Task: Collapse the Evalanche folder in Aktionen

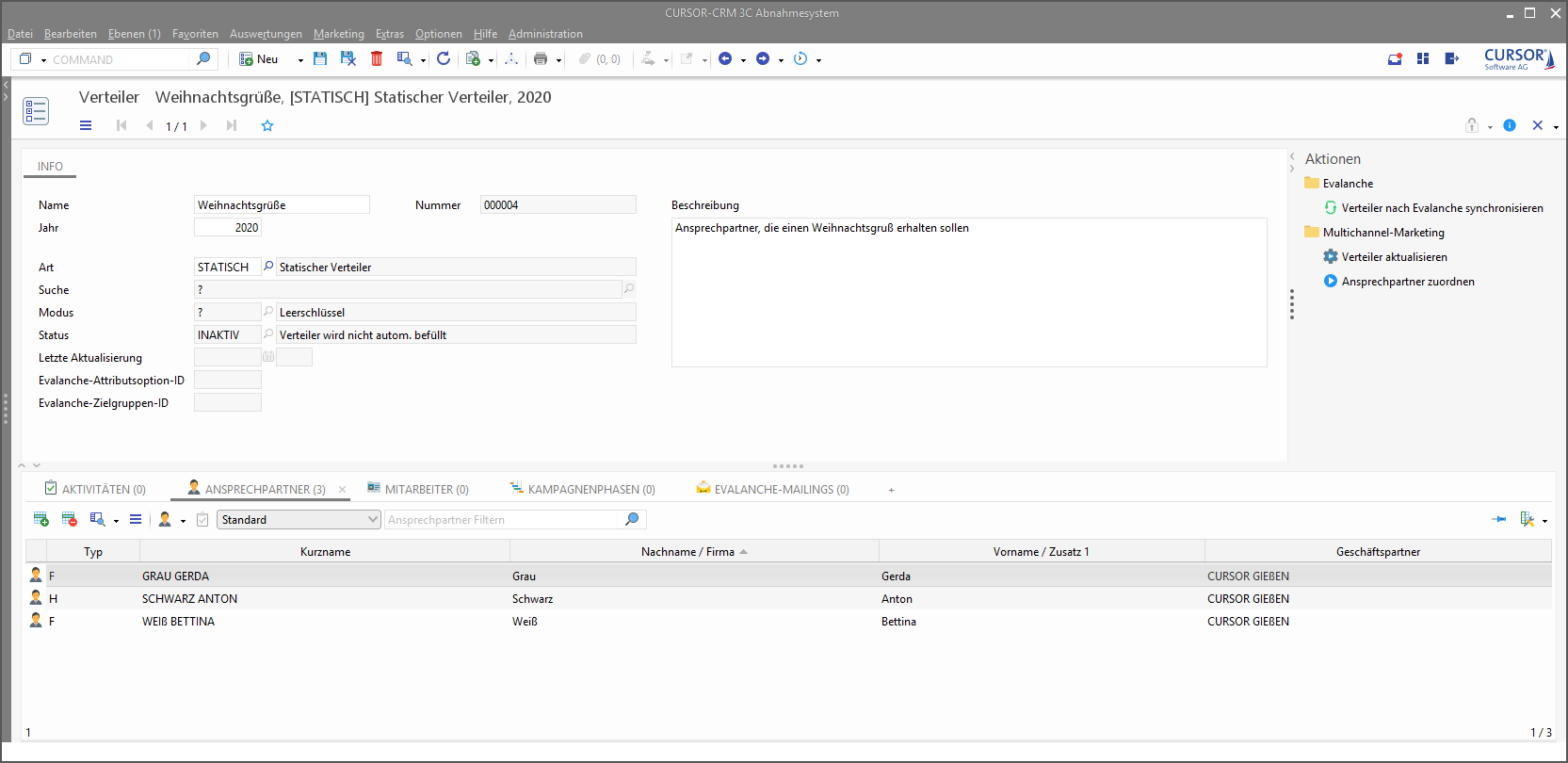Action: coord(1312,184)
